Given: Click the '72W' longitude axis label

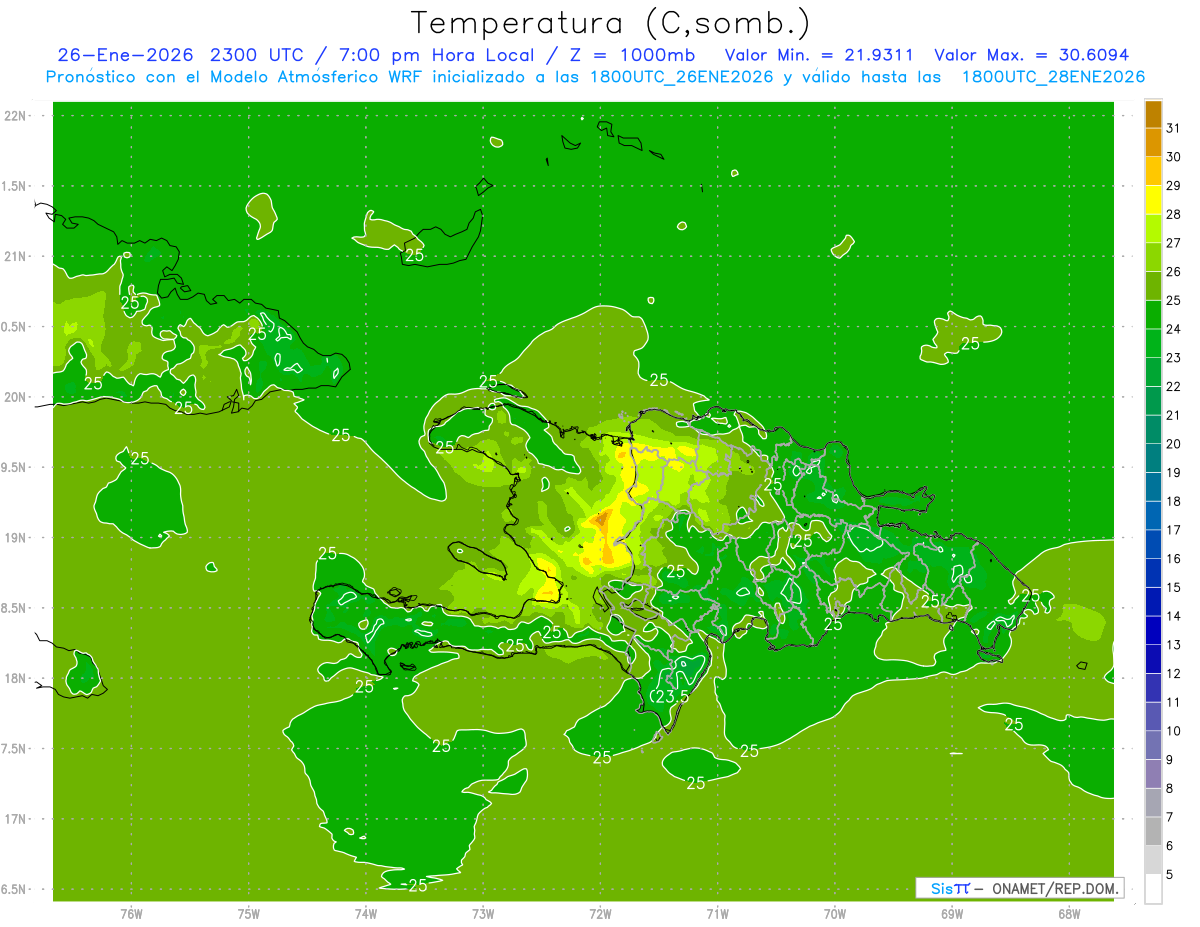Looking at the screenshot, I should [x=600, y=914].
